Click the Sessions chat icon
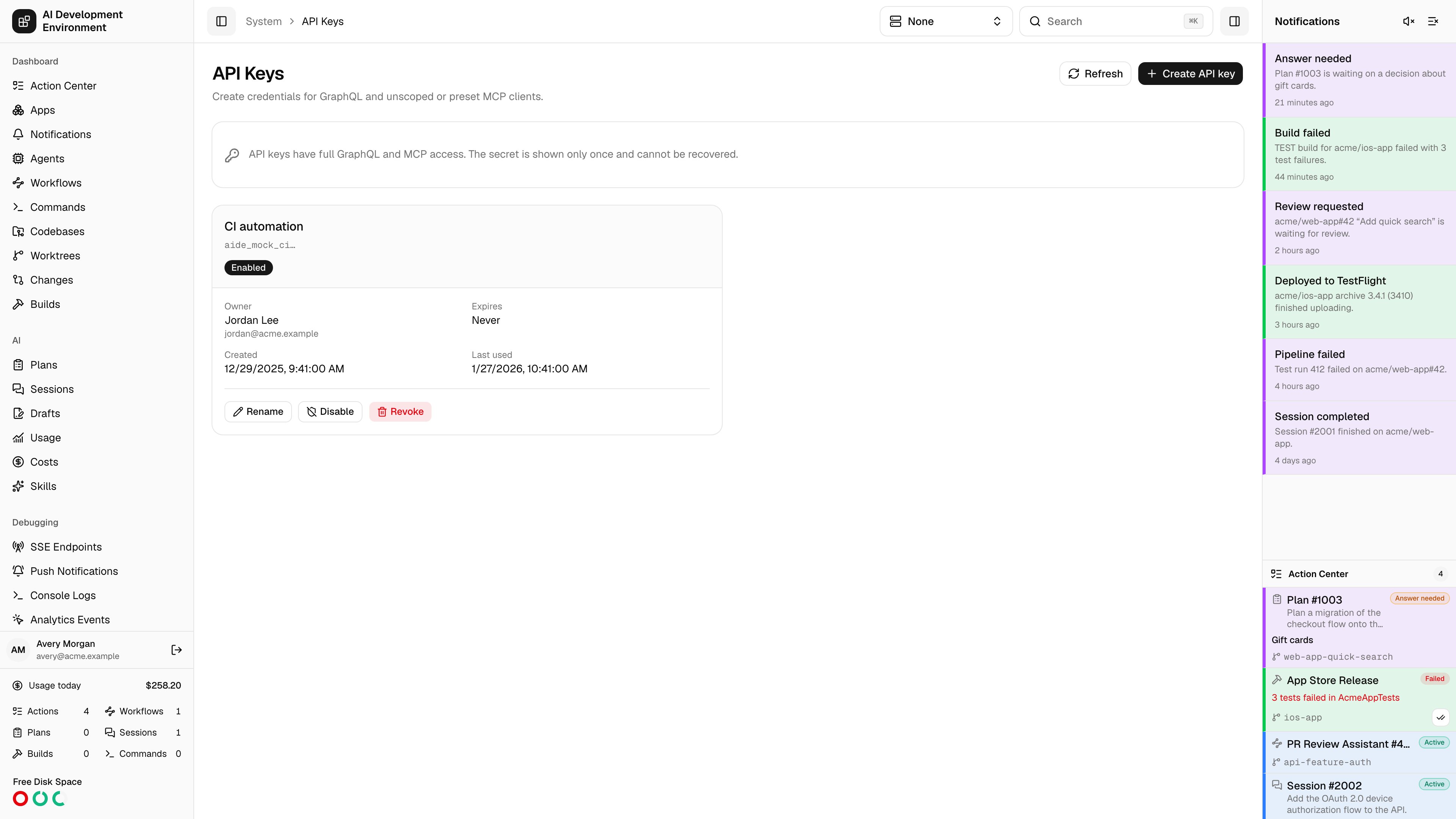1456x819 pixels. [x=18, y=389]
